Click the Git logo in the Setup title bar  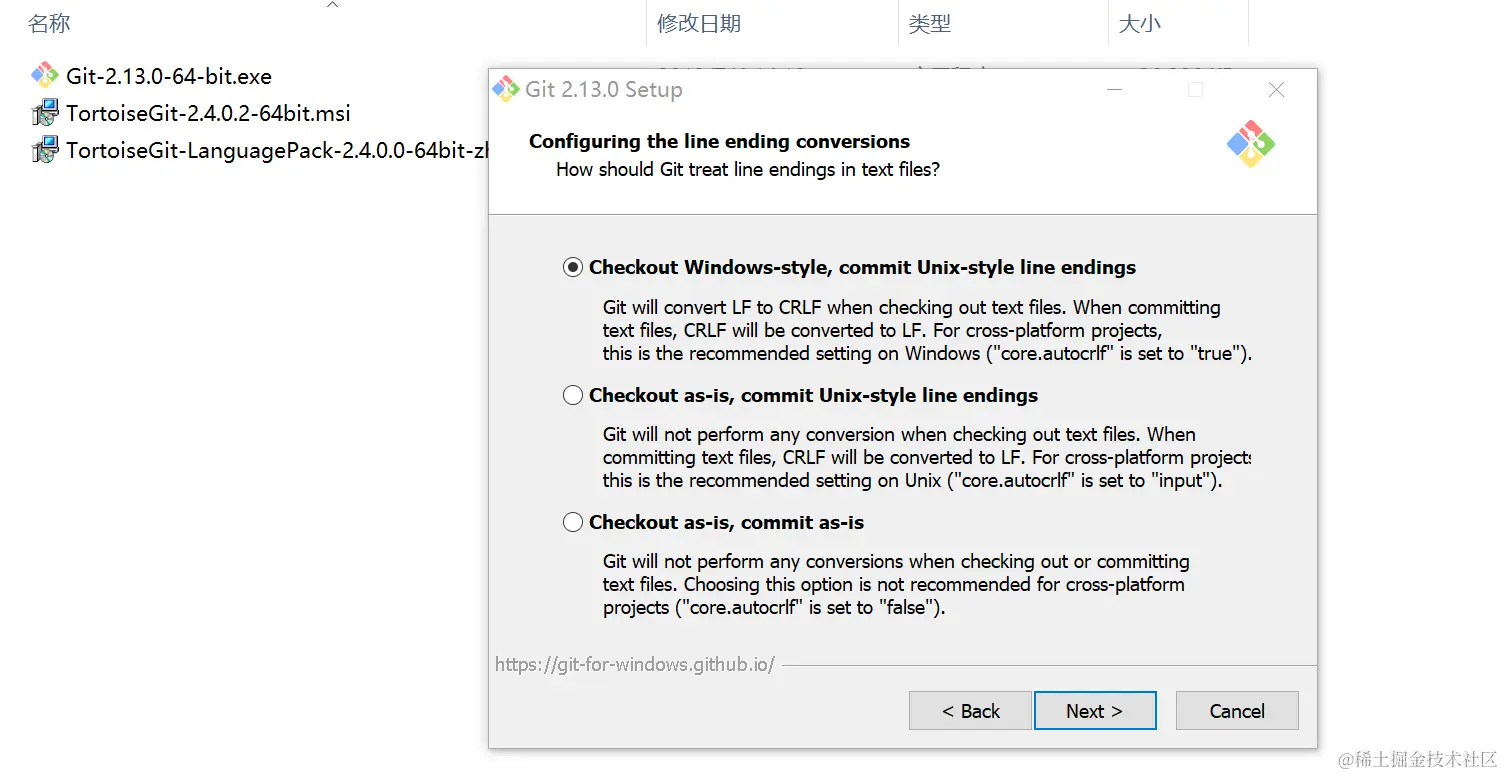506,89
